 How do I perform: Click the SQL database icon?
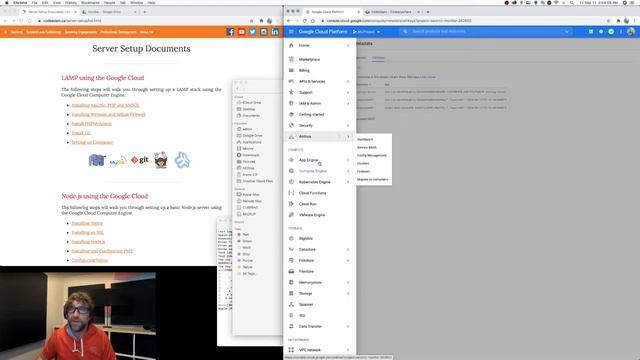(291, 316)
